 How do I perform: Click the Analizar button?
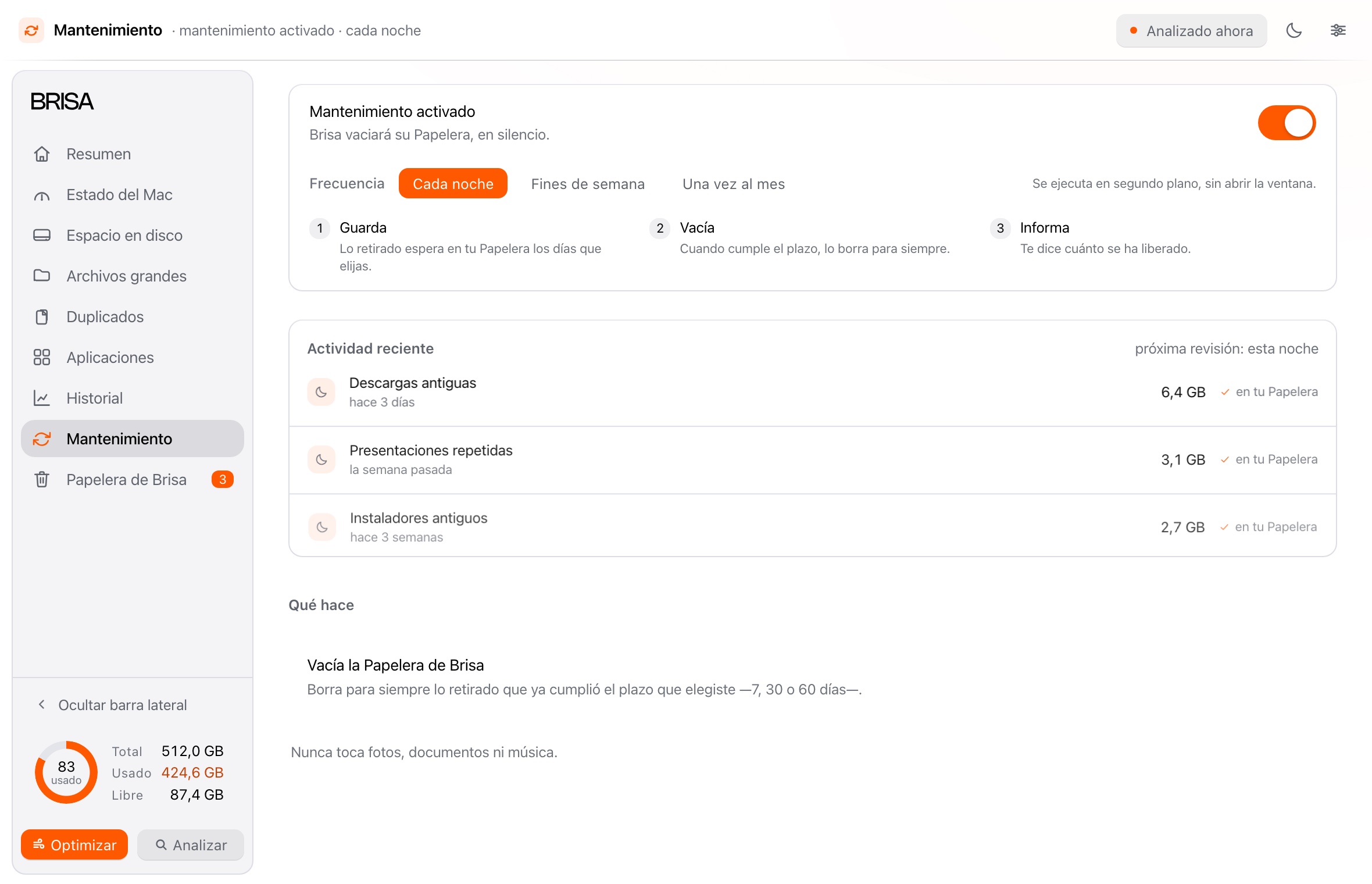(191, 844)
